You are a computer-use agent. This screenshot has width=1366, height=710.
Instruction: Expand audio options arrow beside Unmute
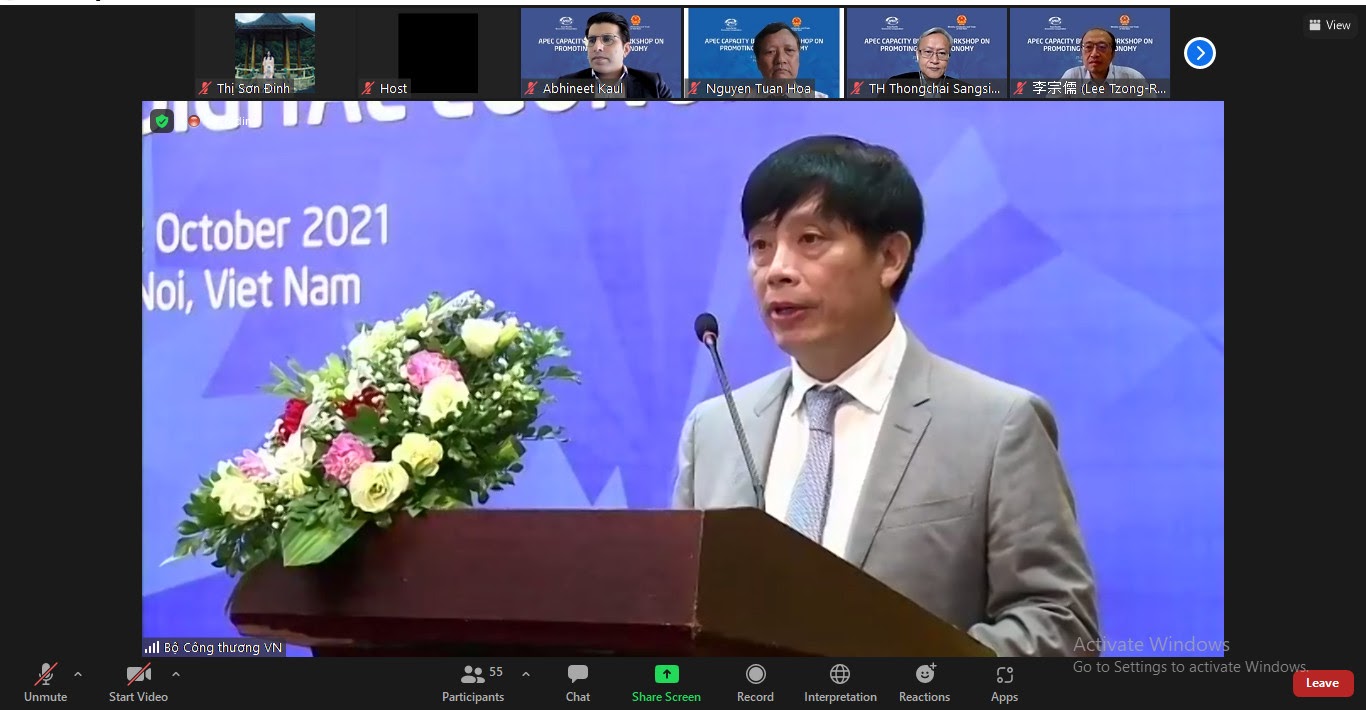[78, 673]
